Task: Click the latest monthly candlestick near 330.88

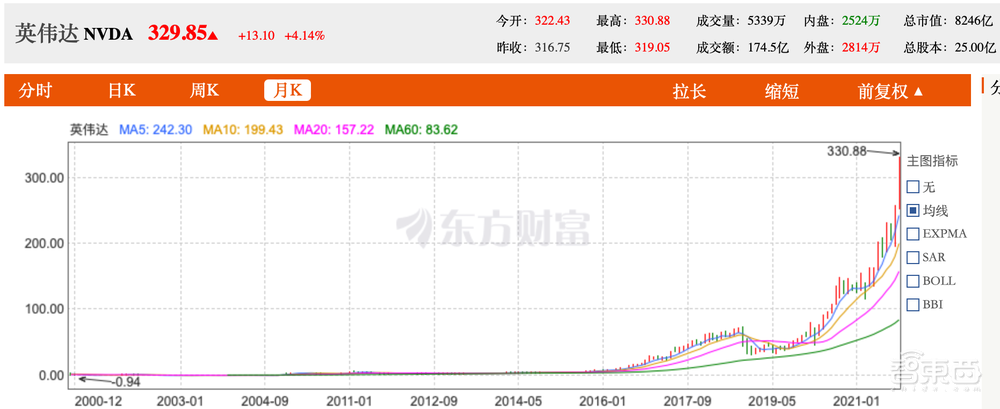Action: (x=899, y=183)
